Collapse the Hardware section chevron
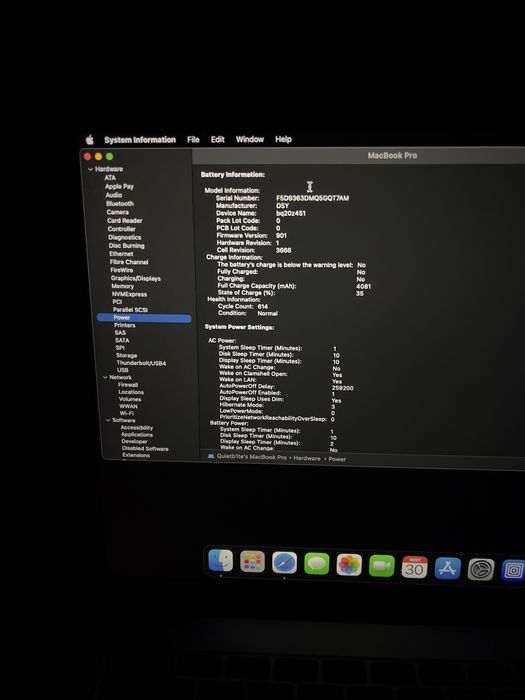Viewport: 525px width, 700px height. 91,169
